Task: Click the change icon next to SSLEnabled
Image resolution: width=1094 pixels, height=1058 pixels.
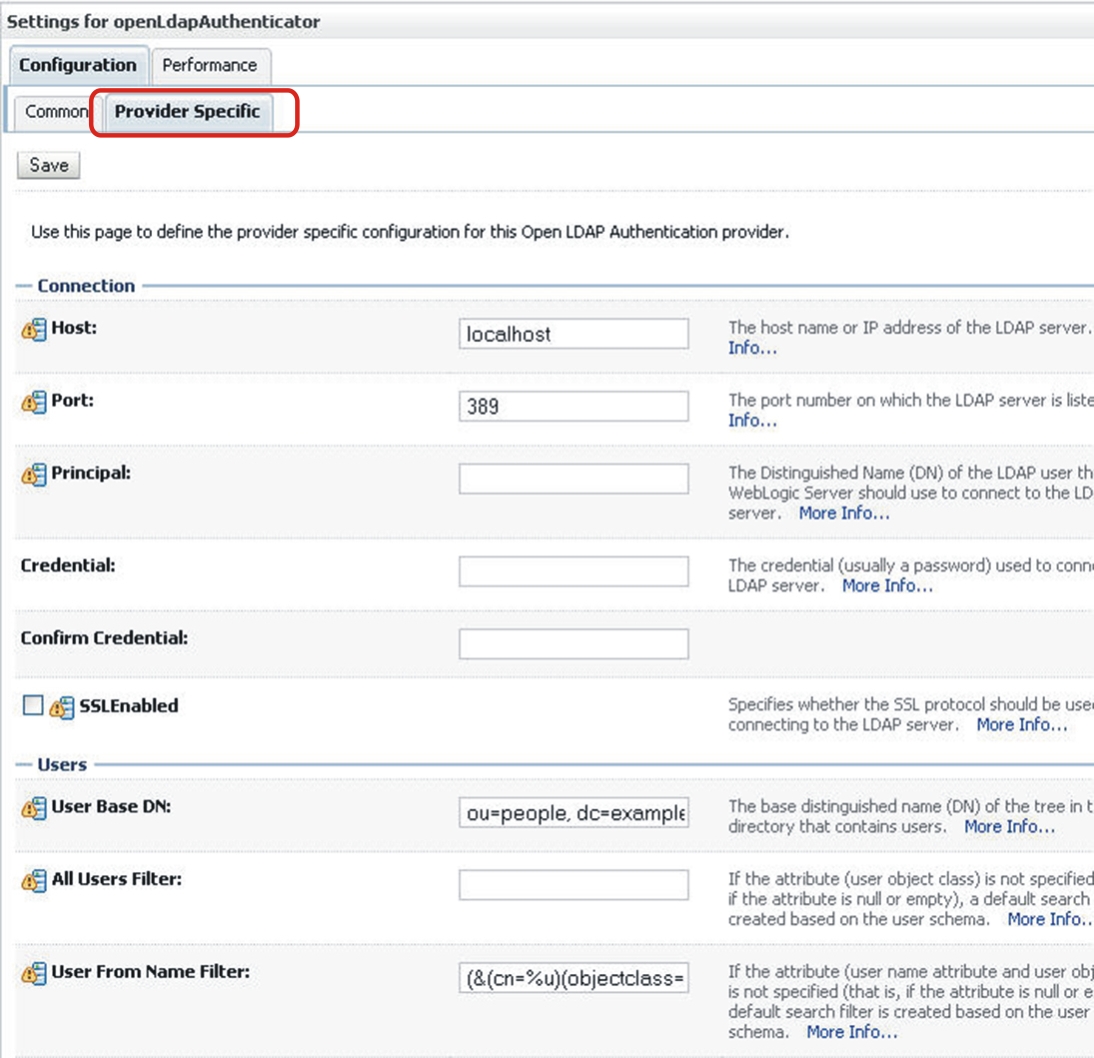Action: tap(61, 707)
